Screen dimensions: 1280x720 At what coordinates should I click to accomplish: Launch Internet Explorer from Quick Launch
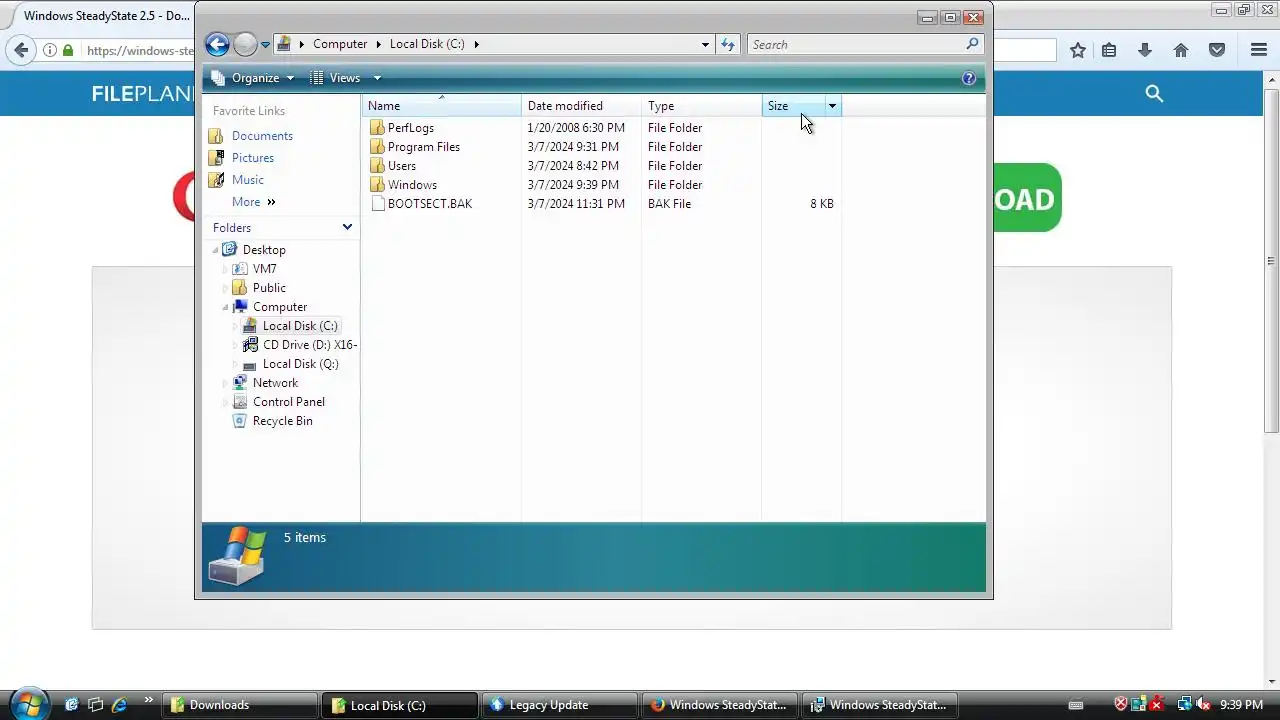click(119, 705)
